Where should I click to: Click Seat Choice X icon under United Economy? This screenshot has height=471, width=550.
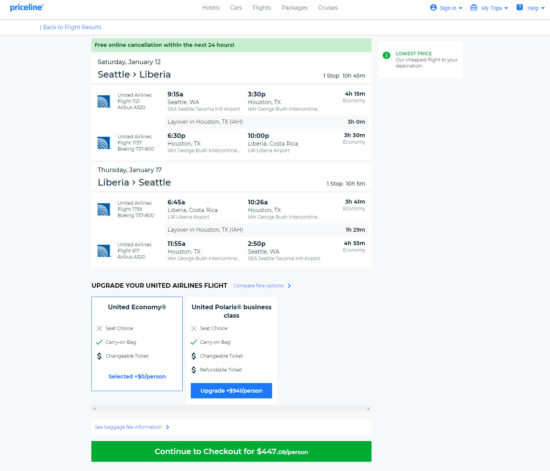click(x=99, y=328)
